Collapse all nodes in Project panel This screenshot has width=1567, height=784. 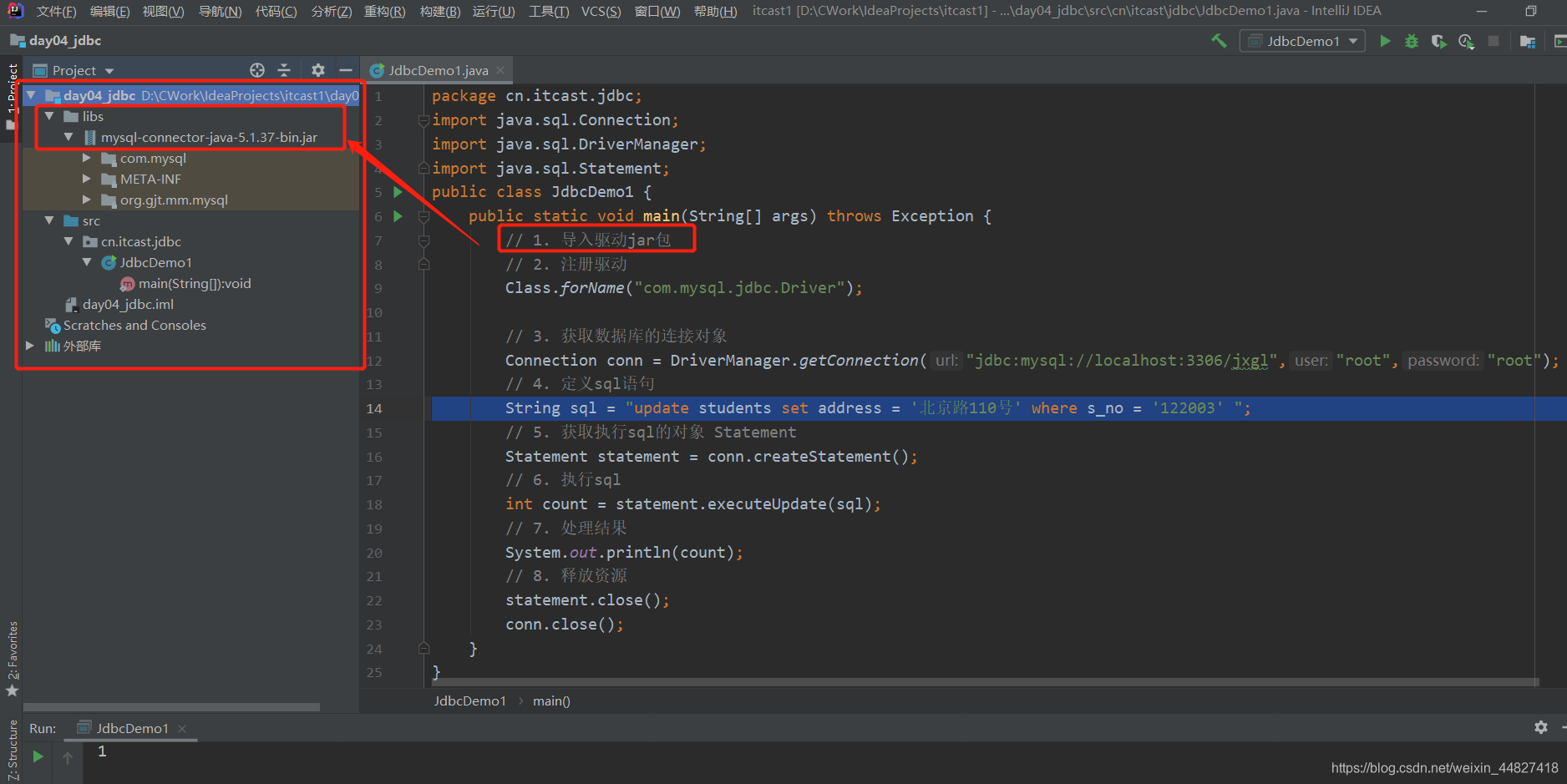(284, 70)
